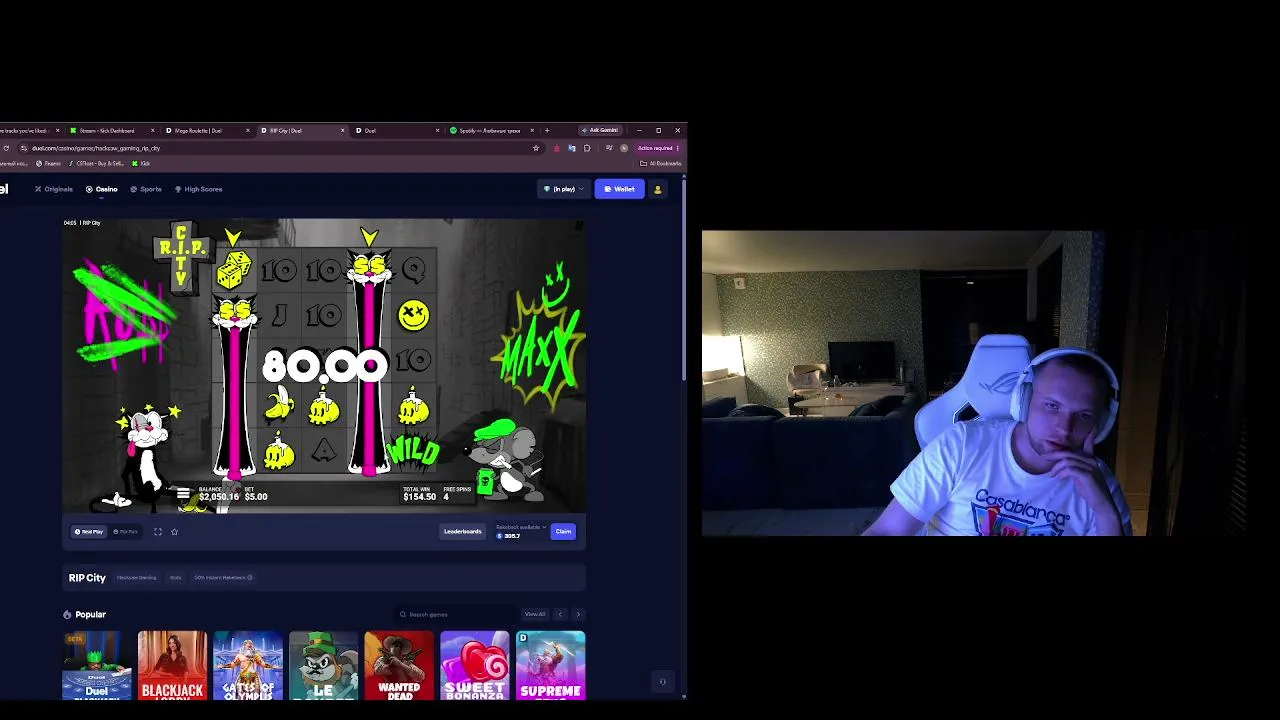Click View All popular games
The image size is (1280, 720).
tap(535, 614)
